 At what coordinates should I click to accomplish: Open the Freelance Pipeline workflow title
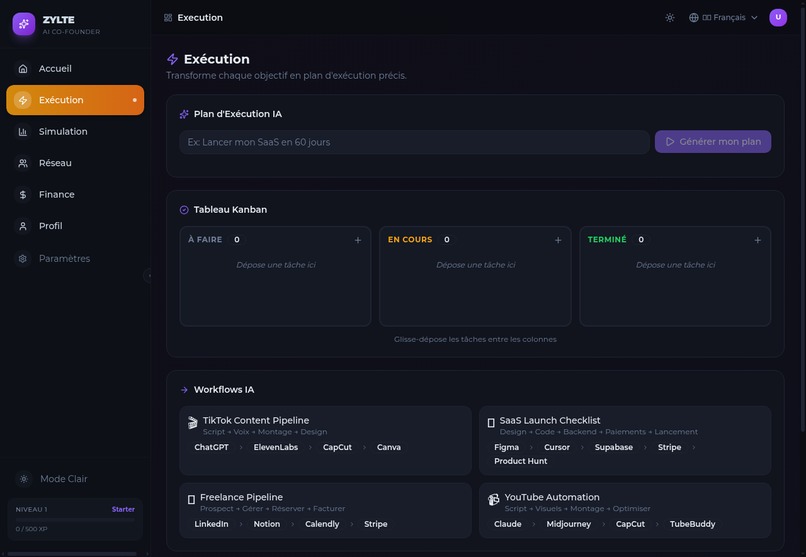[x=241, y=497]
